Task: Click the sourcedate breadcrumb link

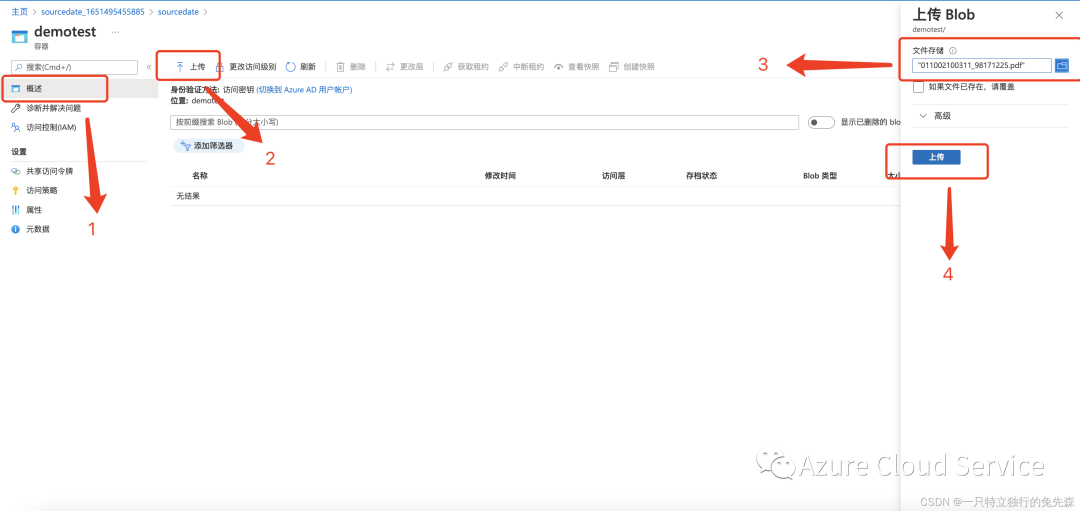Action: click(176, 12)
